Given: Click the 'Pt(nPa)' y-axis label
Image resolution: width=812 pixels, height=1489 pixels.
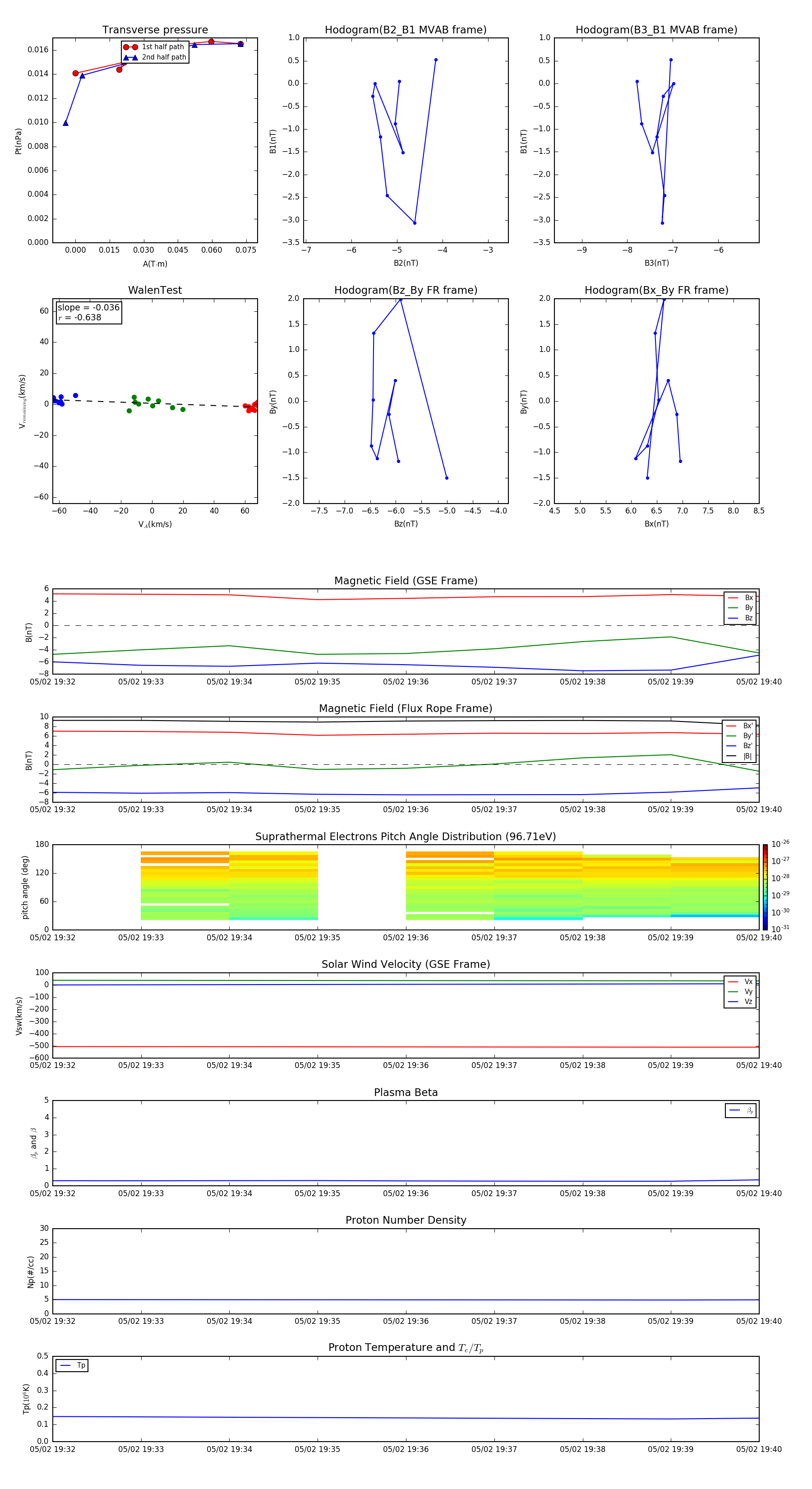Looking at the screenshot, I should (x=18, y=140).
